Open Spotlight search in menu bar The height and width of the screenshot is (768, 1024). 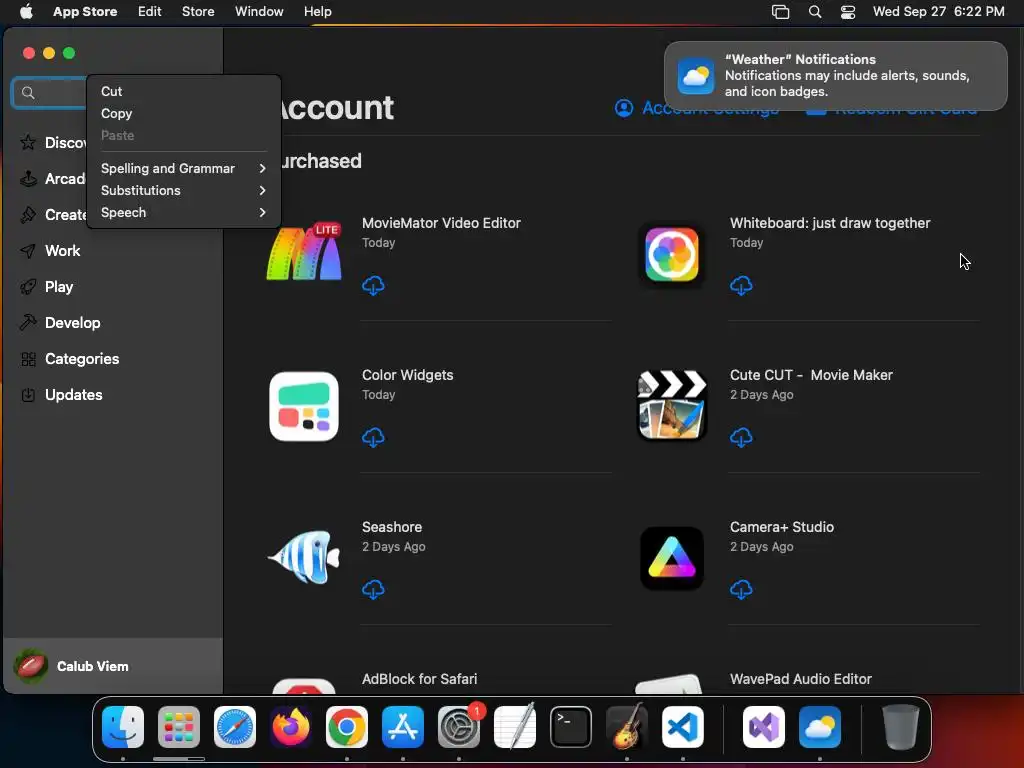pyautogui.click(x=814, y=12)
